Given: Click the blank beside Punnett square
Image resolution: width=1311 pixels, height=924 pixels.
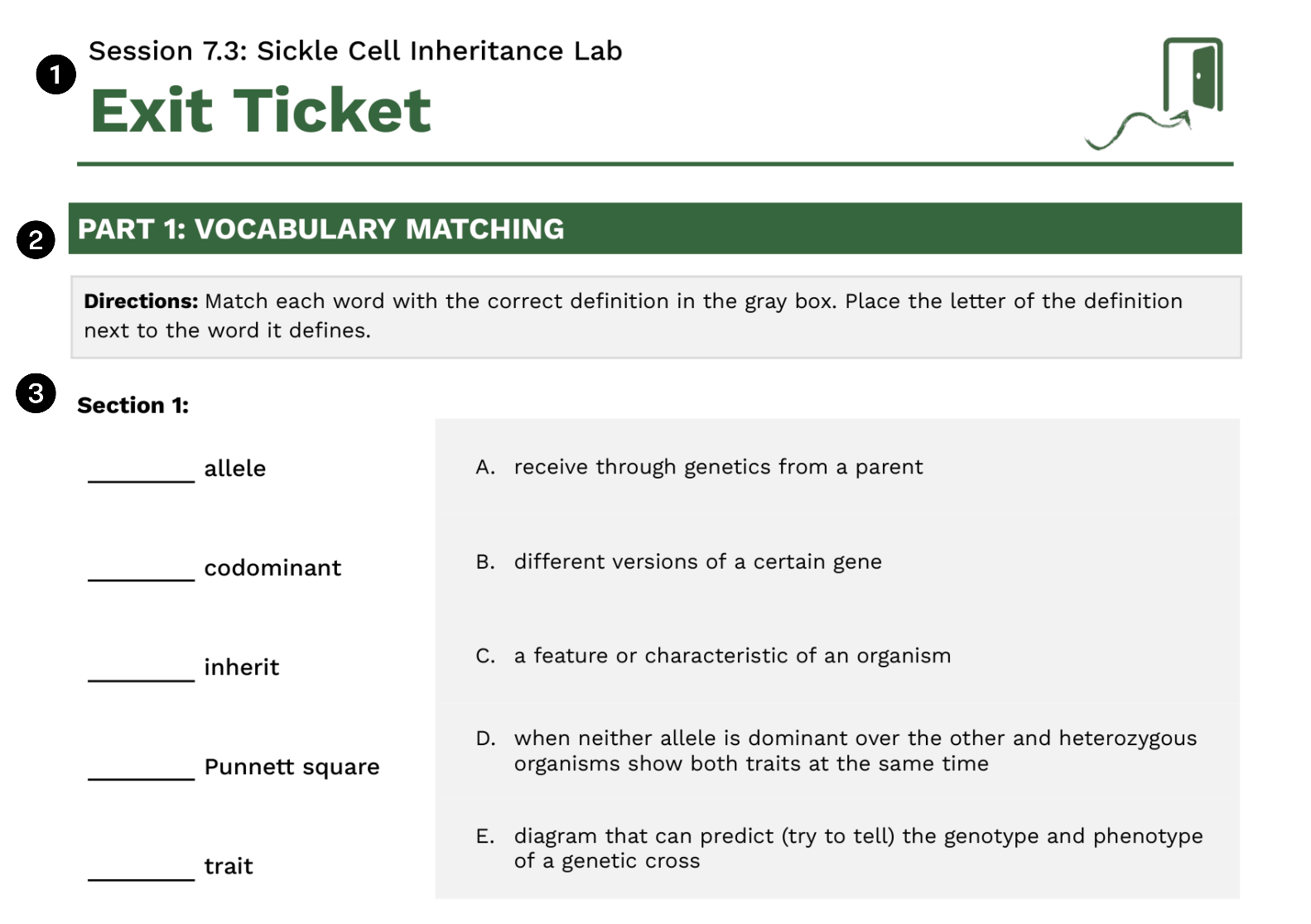Looking at the screenshot, I should point(141,777).
